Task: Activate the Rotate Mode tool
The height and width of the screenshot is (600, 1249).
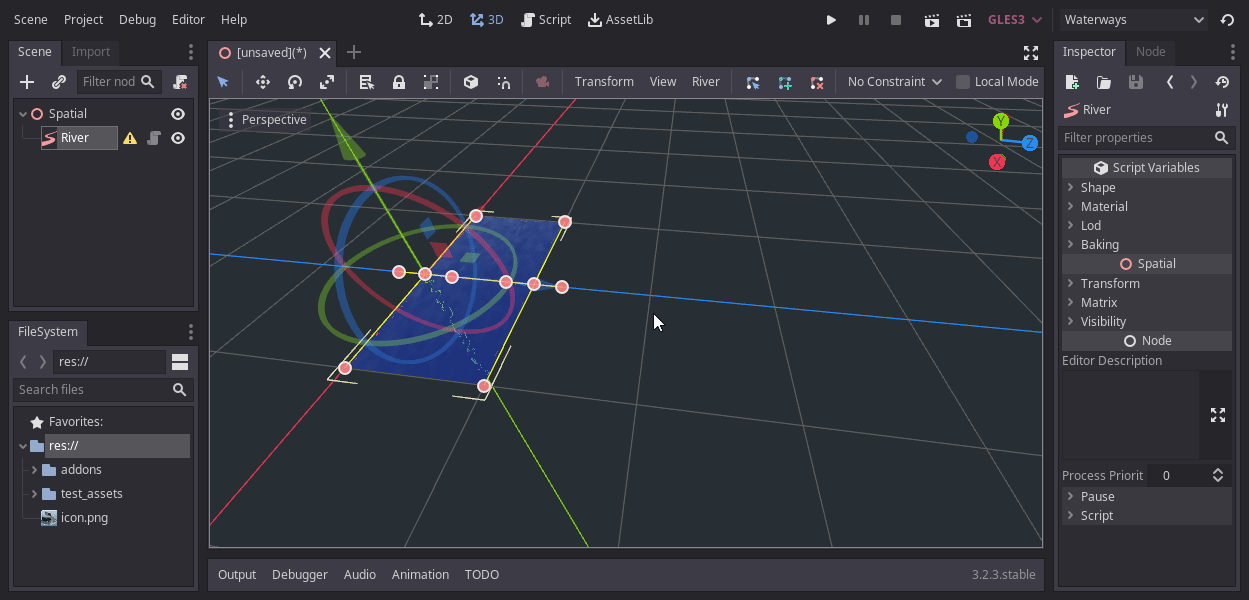Action: point(295,82)
